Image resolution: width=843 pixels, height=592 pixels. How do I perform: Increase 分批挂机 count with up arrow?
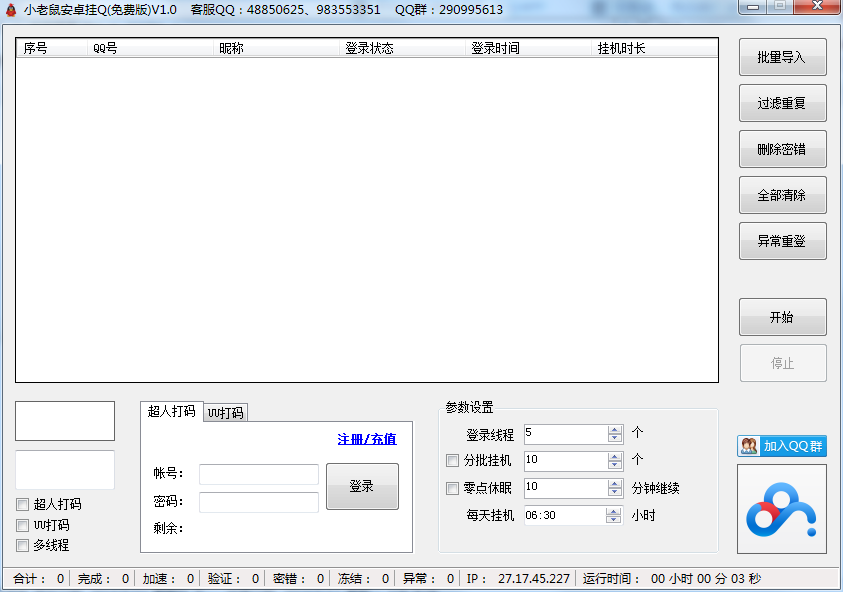coord(615,457)
